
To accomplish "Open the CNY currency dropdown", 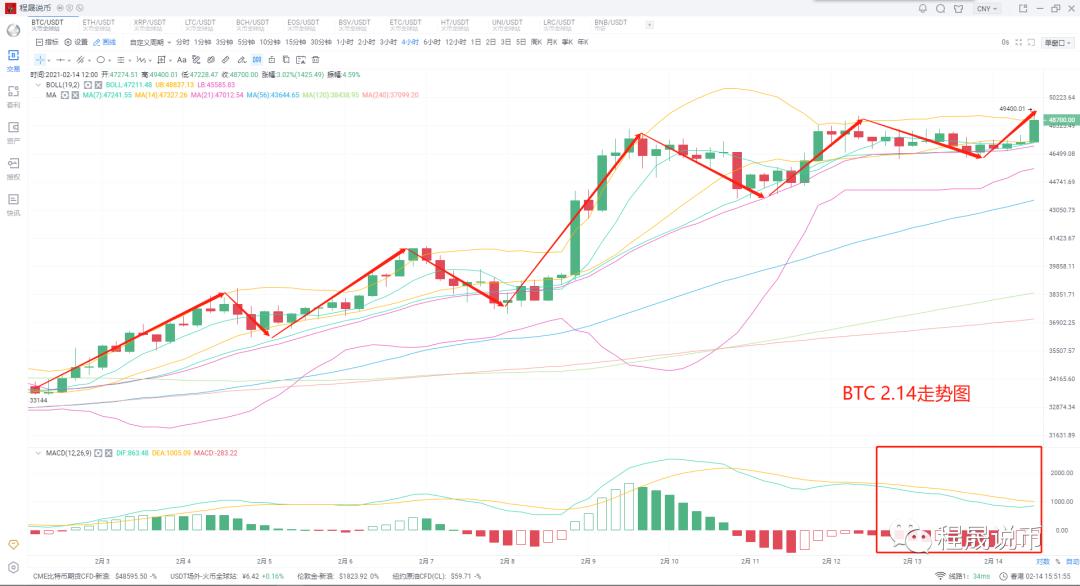I will pos(986,9).
